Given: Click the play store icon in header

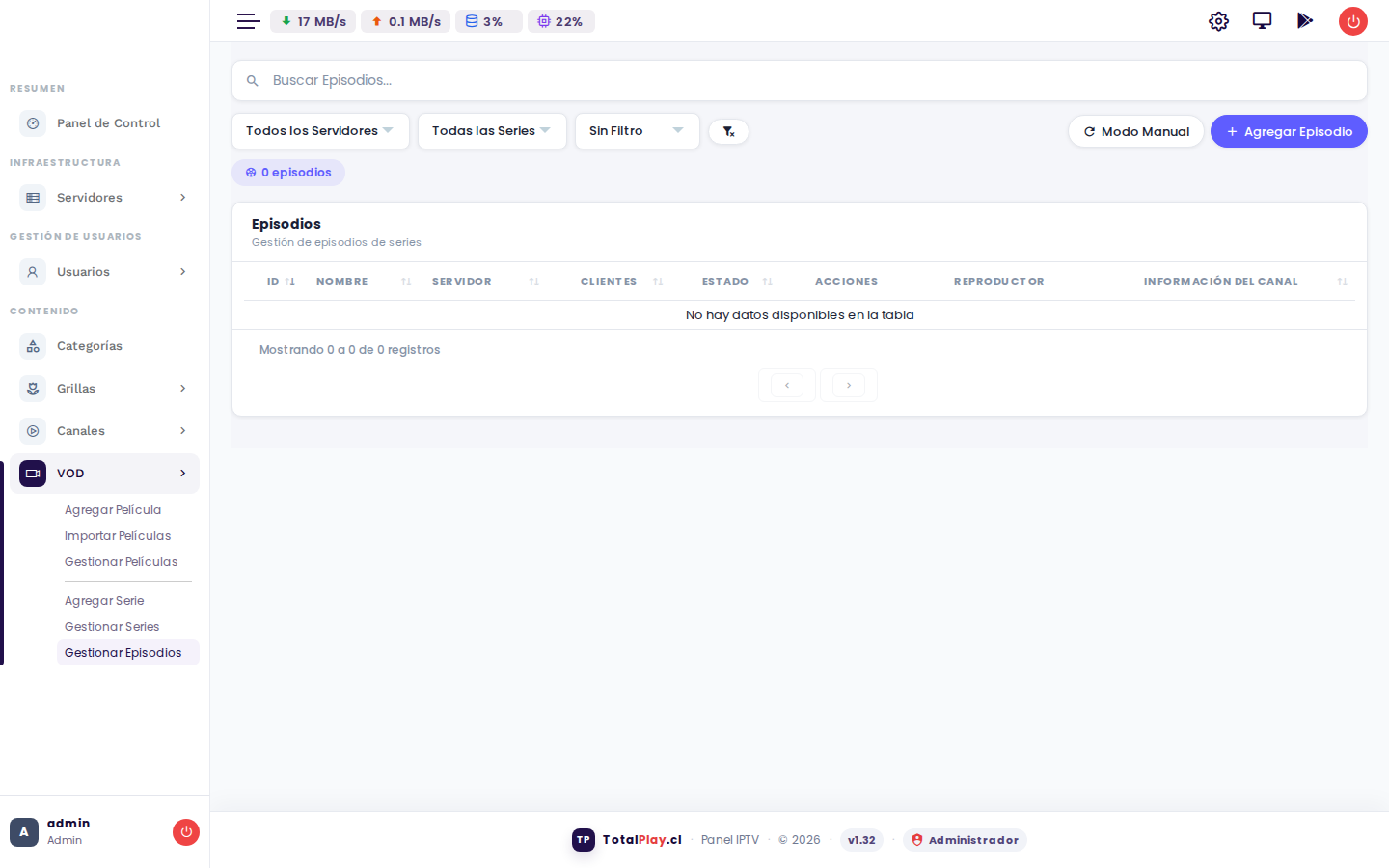Looking at the screenshot, I should 1305,20.
